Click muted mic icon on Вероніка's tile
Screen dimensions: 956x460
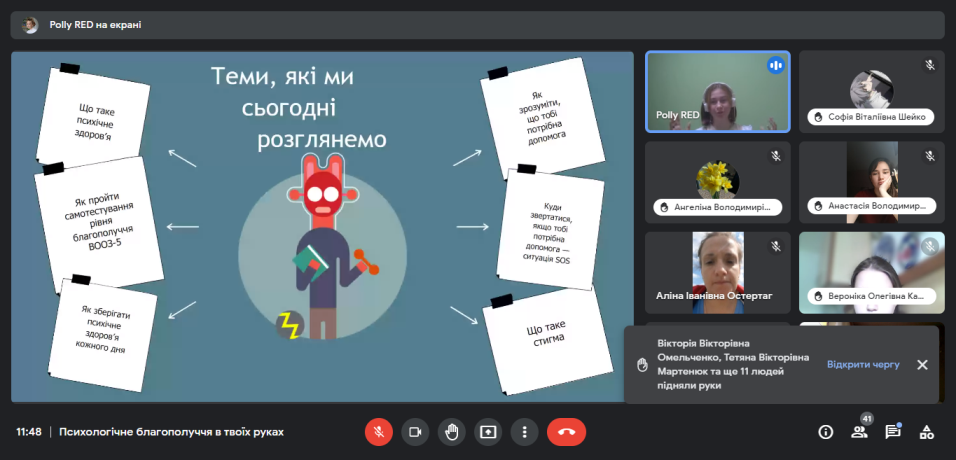930,246
